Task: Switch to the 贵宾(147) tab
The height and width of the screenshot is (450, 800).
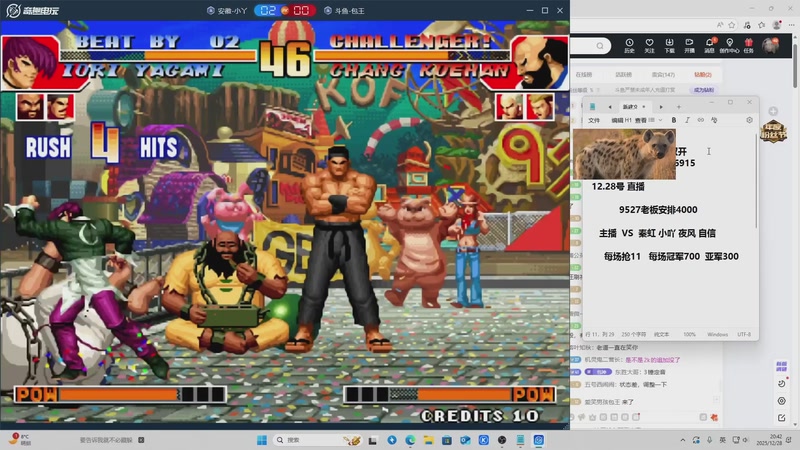Action: pos(663,74)
